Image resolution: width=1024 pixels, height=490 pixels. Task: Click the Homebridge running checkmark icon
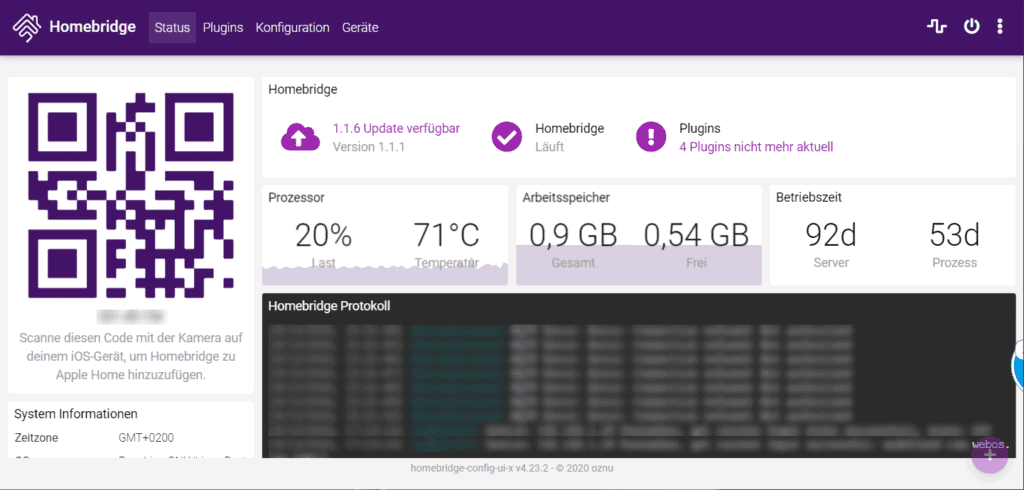click(507, 137)
